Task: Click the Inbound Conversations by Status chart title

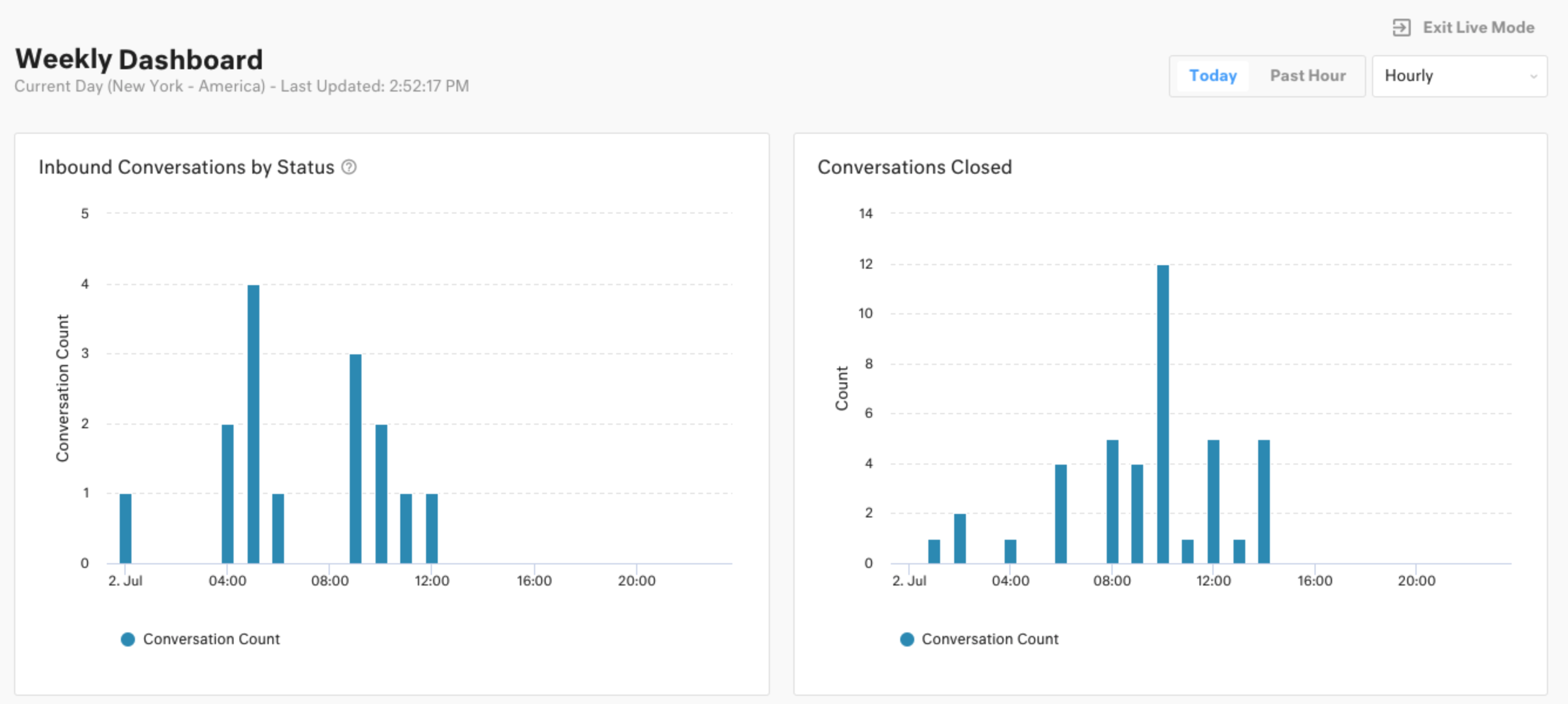Action: point(186,167)
